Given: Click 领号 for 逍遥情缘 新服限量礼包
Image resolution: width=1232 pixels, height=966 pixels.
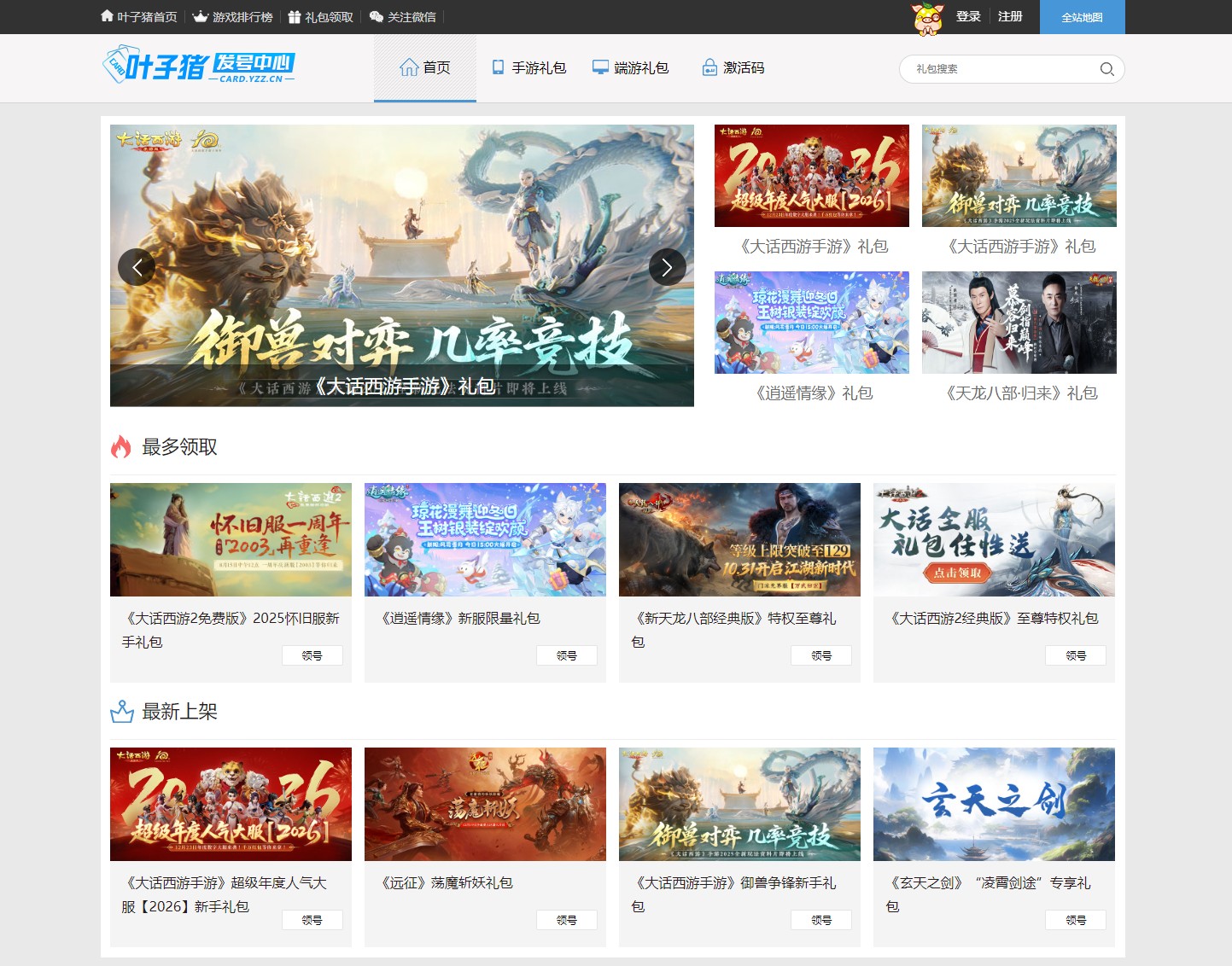Looking at the screenshot, I should [x=566, y=655].
